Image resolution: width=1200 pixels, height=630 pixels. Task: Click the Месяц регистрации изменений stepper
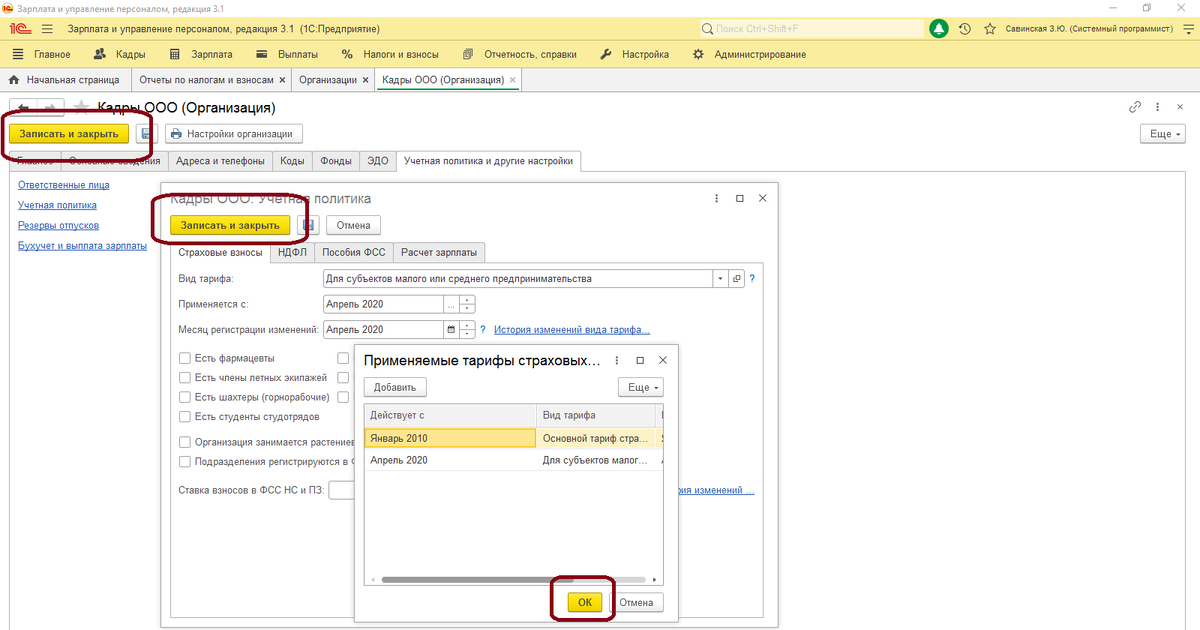(466, 329)
